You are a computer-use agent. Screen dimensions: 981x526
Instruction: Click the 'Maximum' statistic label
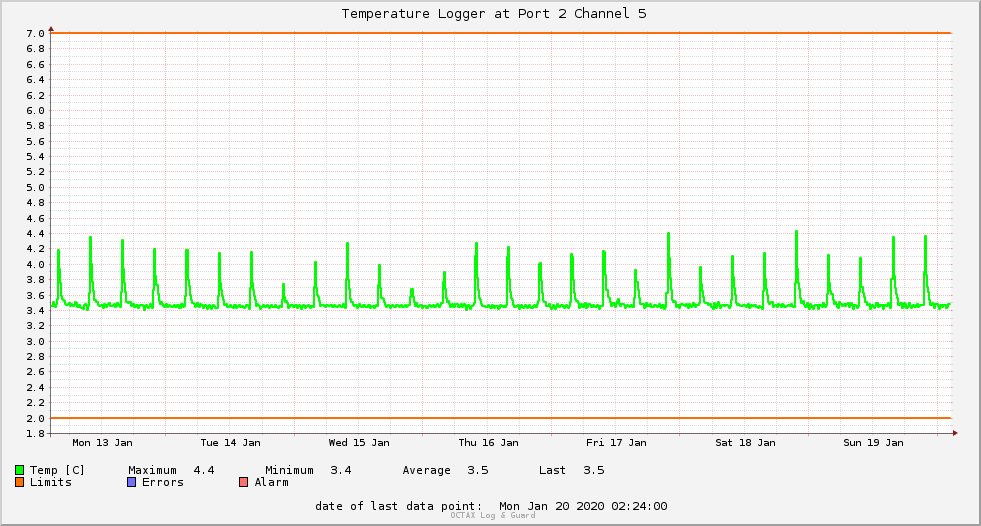coord(152,470)
